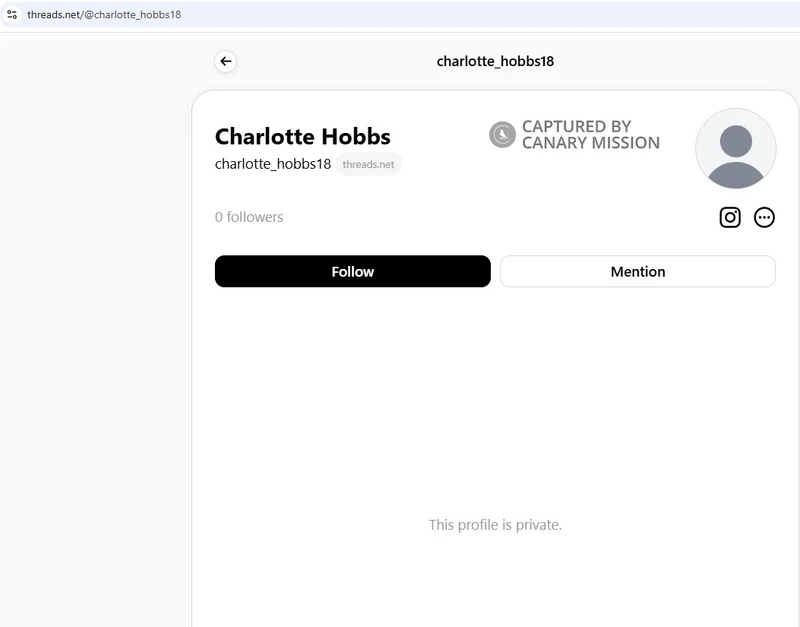View the 0 followers list
The image size is (800, 627).
[248, 217]
